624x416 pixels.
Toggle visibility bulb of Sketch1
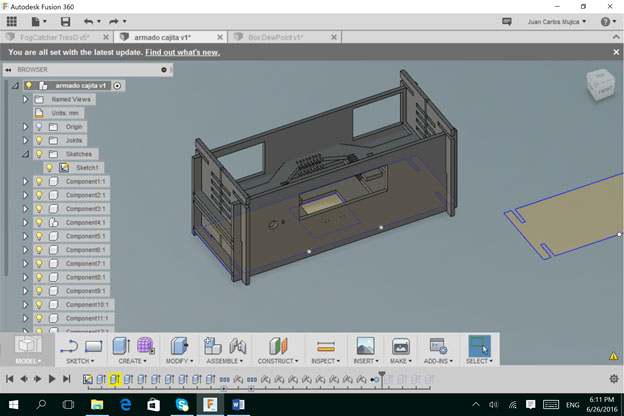(49, 168)
